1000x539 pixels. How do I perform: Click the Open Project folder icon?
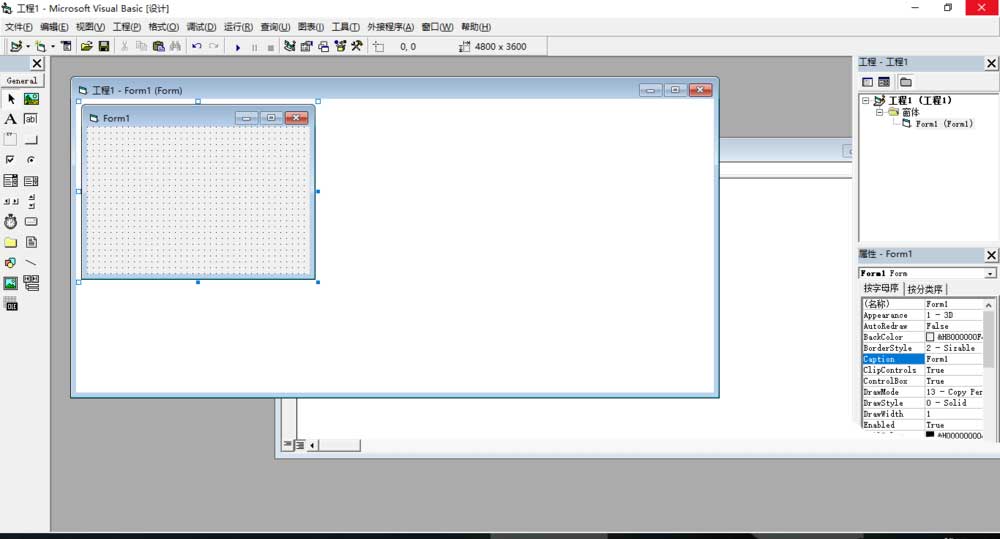[87, 47]
